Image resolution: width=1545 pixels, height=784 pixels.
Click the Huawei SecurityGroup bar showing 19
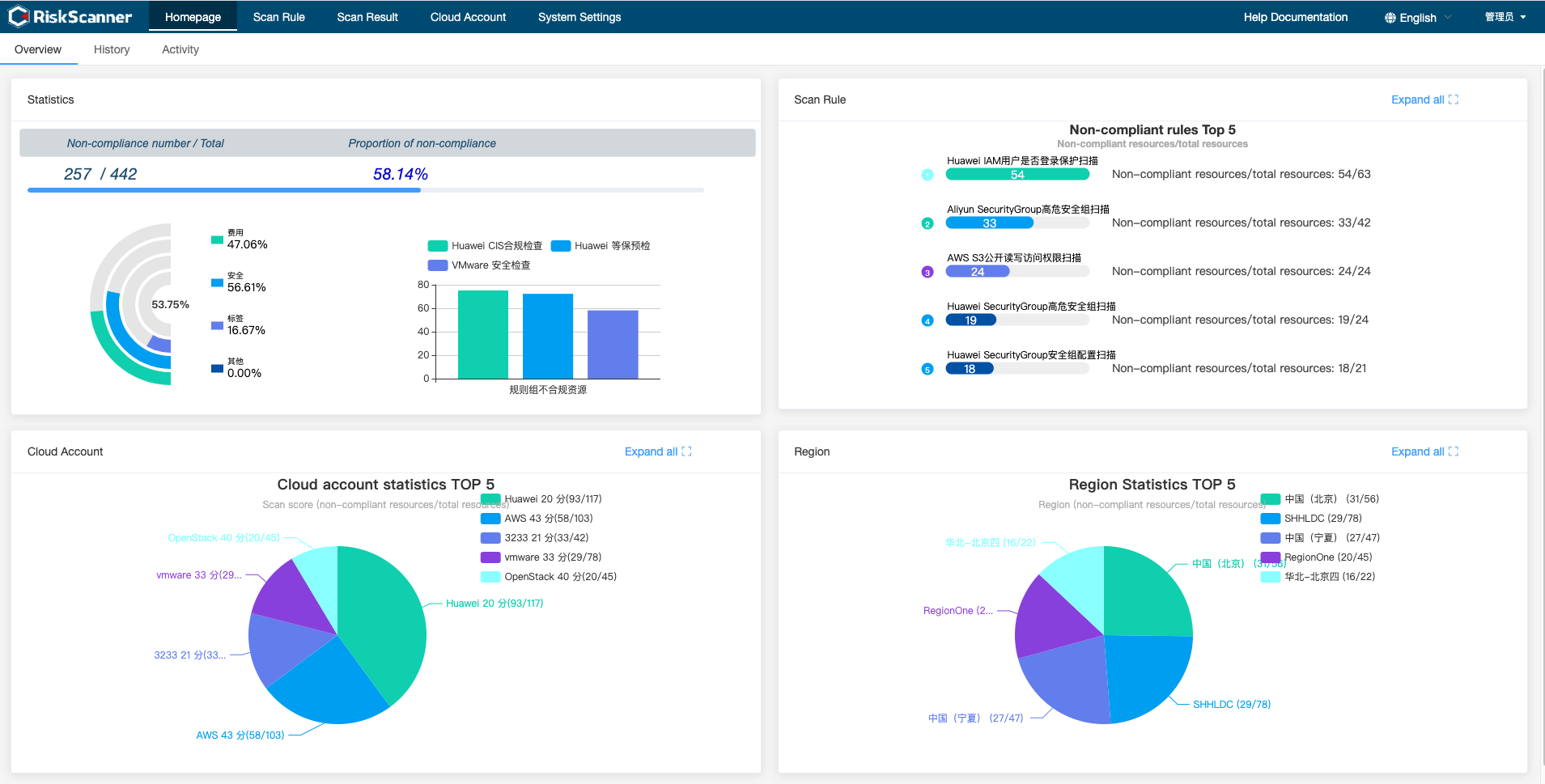pos(971,320)
